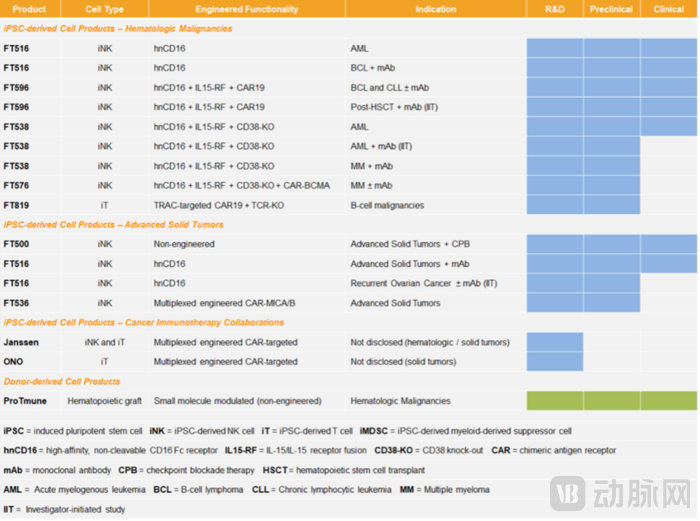Click the Indication column header
This screenshot has height=521, width=700.
(436, 9)
